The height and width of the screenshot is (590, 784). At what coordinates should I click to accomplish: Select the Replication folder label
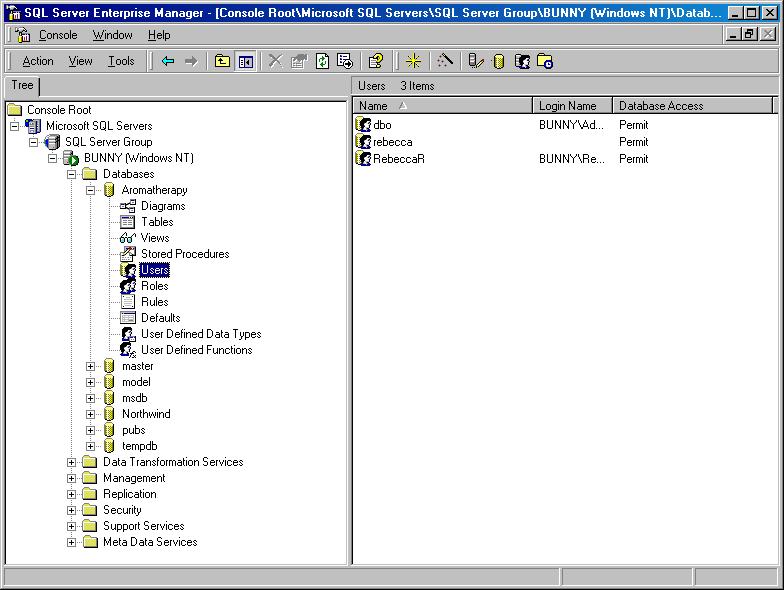[x=130, y=494]
